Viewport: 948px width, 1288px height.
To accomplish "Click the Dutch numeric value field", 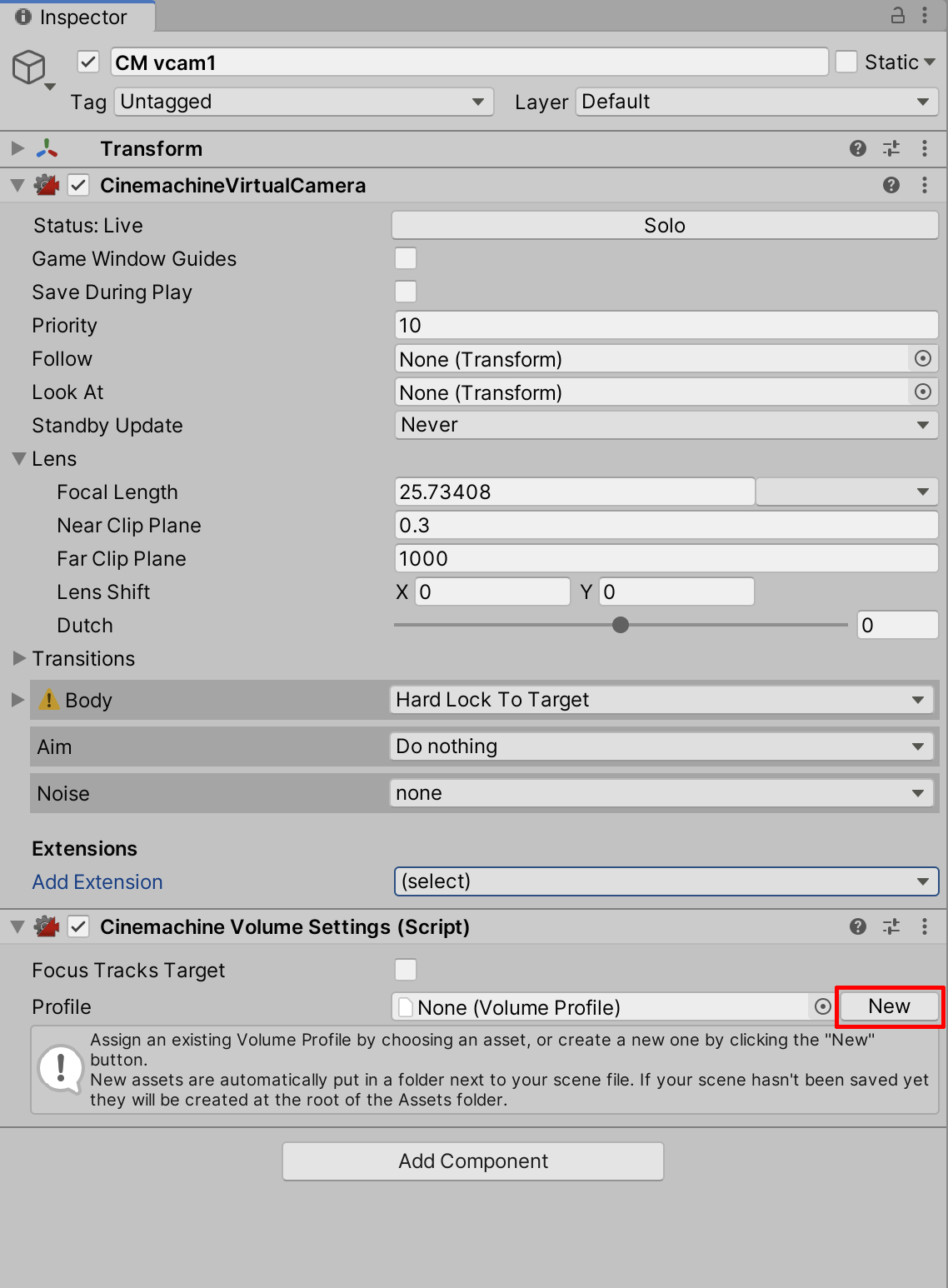I will click(897, 625).
